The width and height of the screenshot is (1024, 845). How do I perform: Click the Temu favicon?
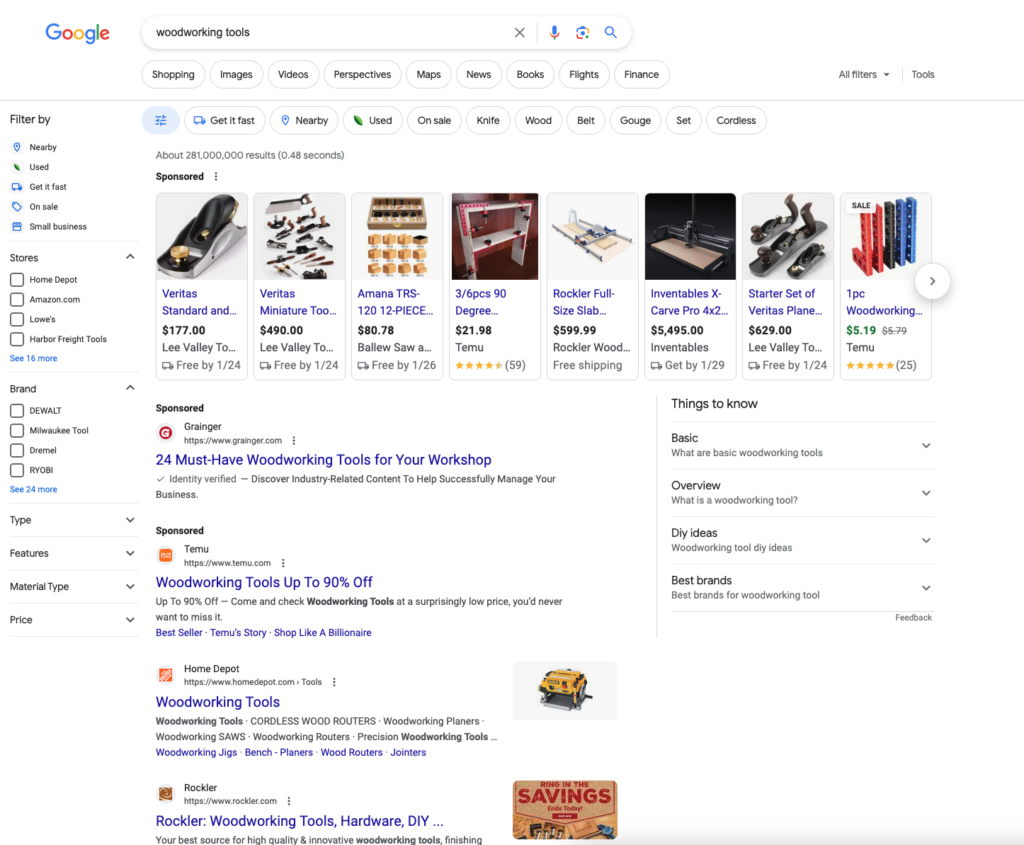click(x=166, y=556)
